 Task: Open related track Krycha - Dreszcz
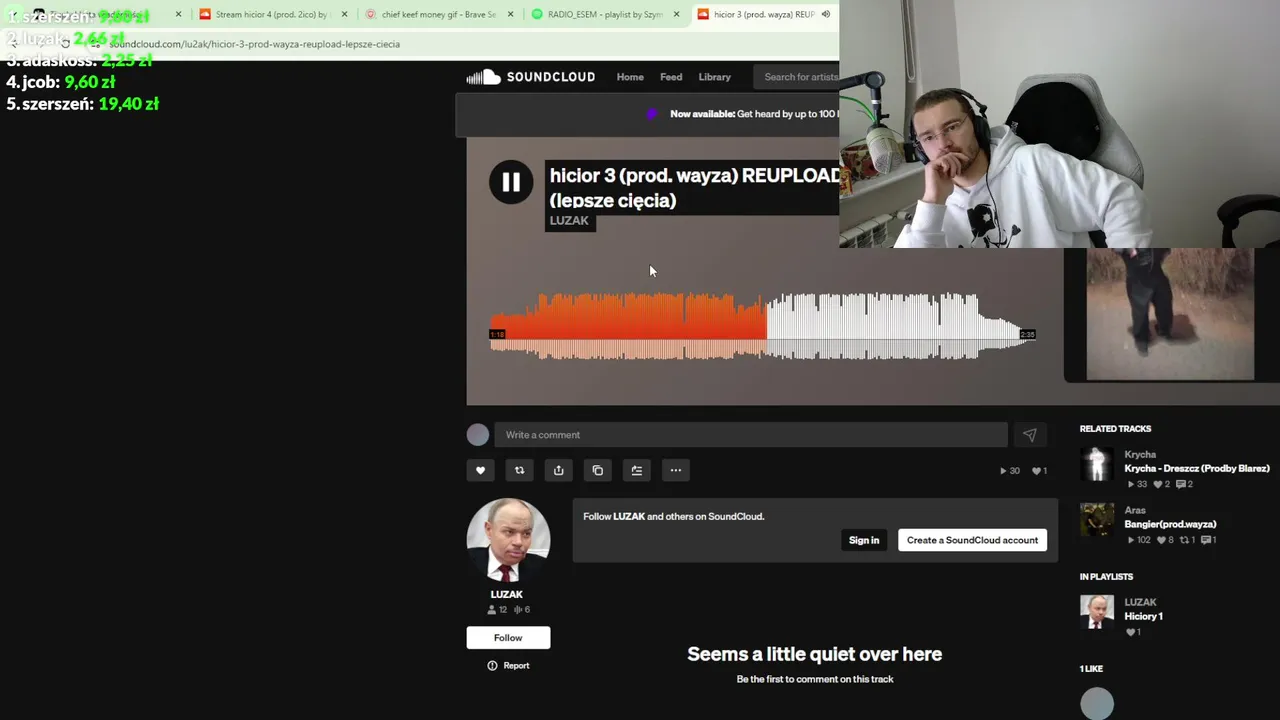[1196, 469]
